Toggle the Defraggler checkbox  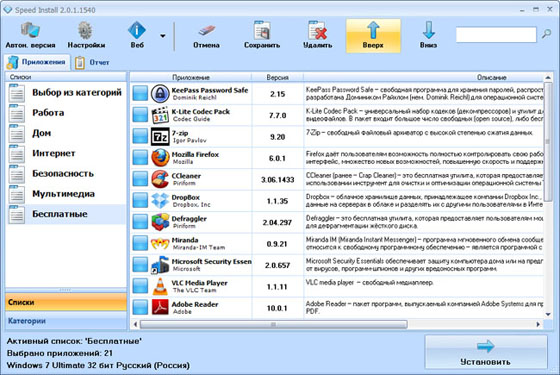(140, 222)
